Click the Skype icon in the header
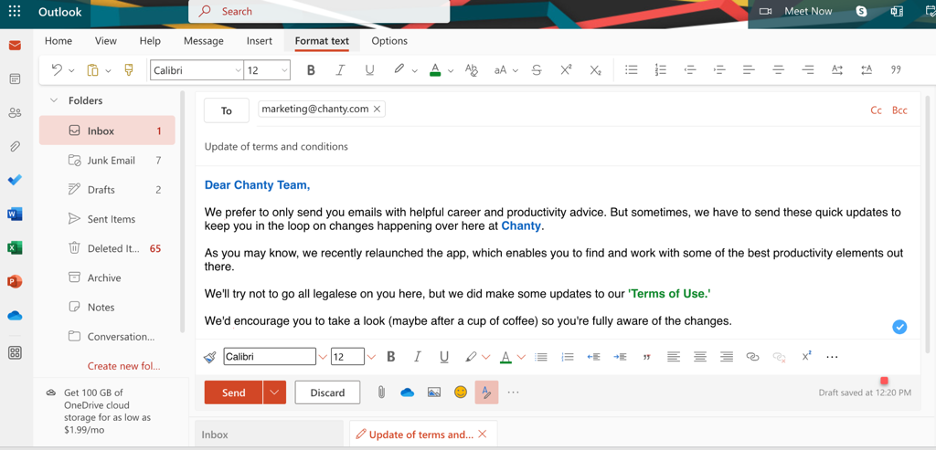The image size is (936, 450). pyautogui.click(x=861, y=11)
